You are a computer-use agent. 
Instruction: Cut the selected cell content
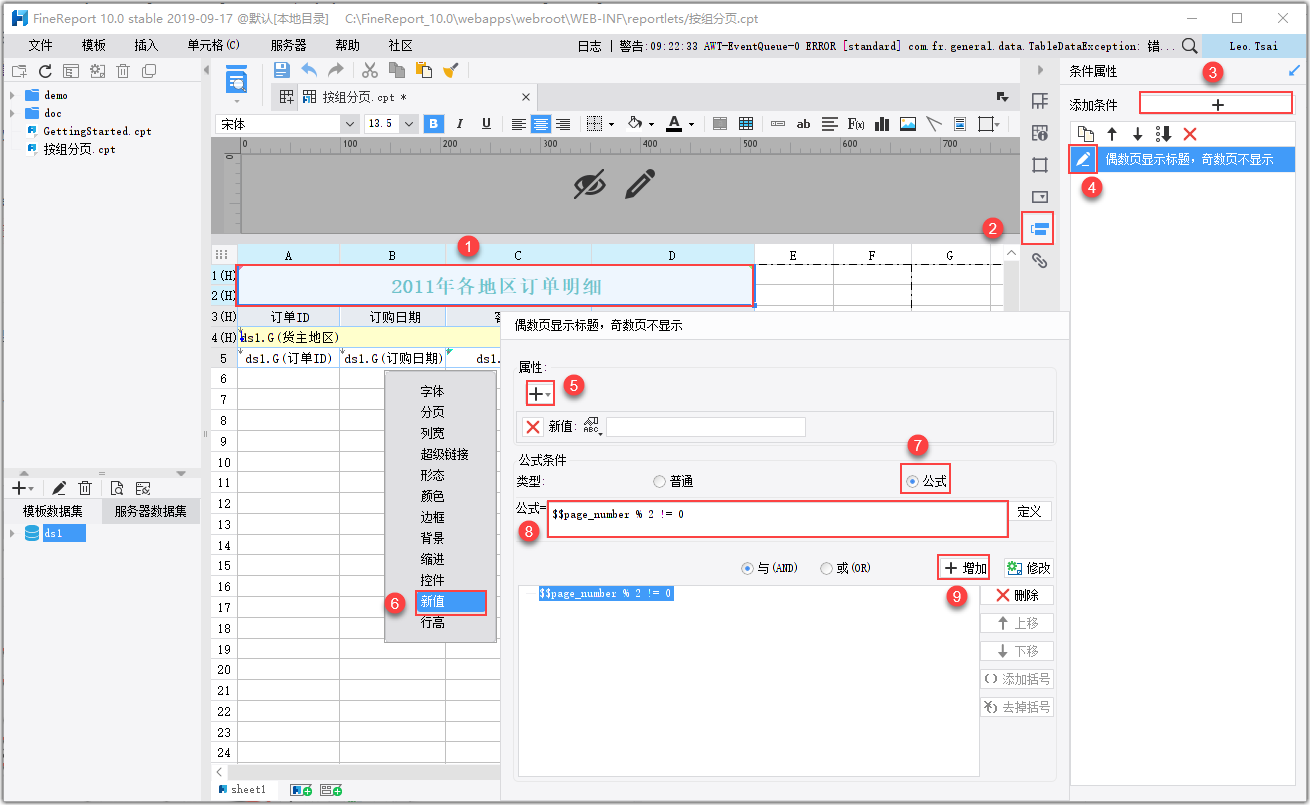click(370, 70)
